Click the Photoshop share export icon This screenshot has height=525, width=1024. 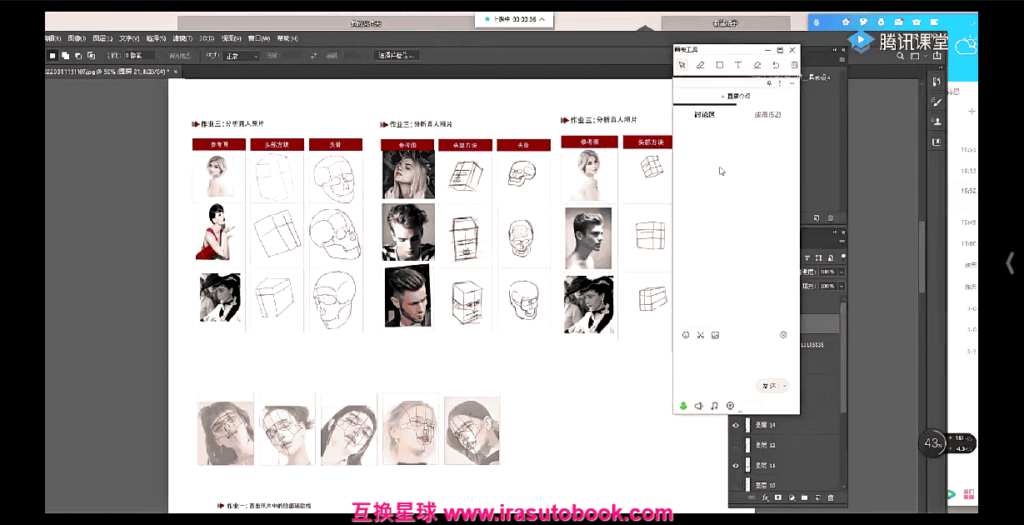point(936,56)
